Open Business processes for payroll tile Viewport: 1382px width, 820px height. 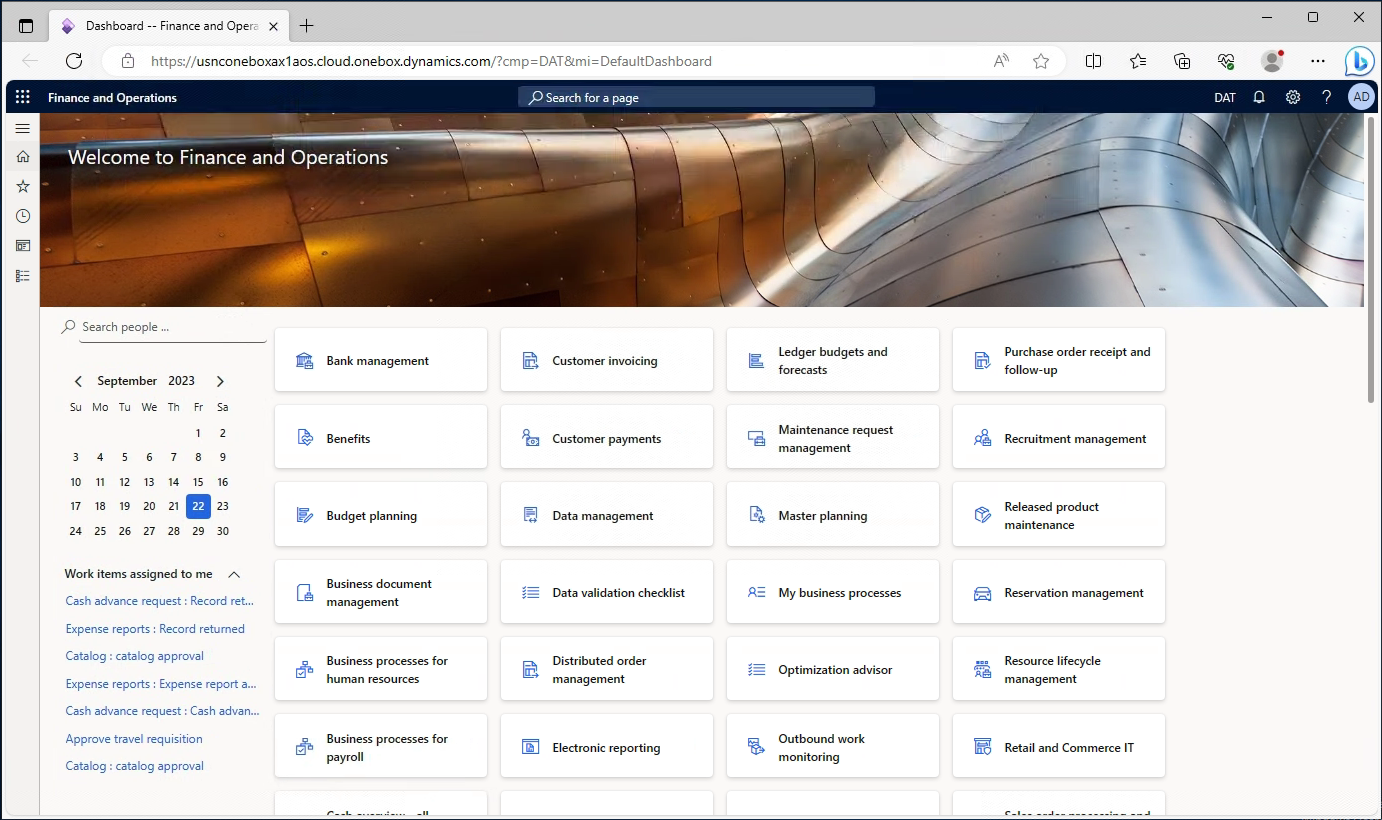click(381, 747)
